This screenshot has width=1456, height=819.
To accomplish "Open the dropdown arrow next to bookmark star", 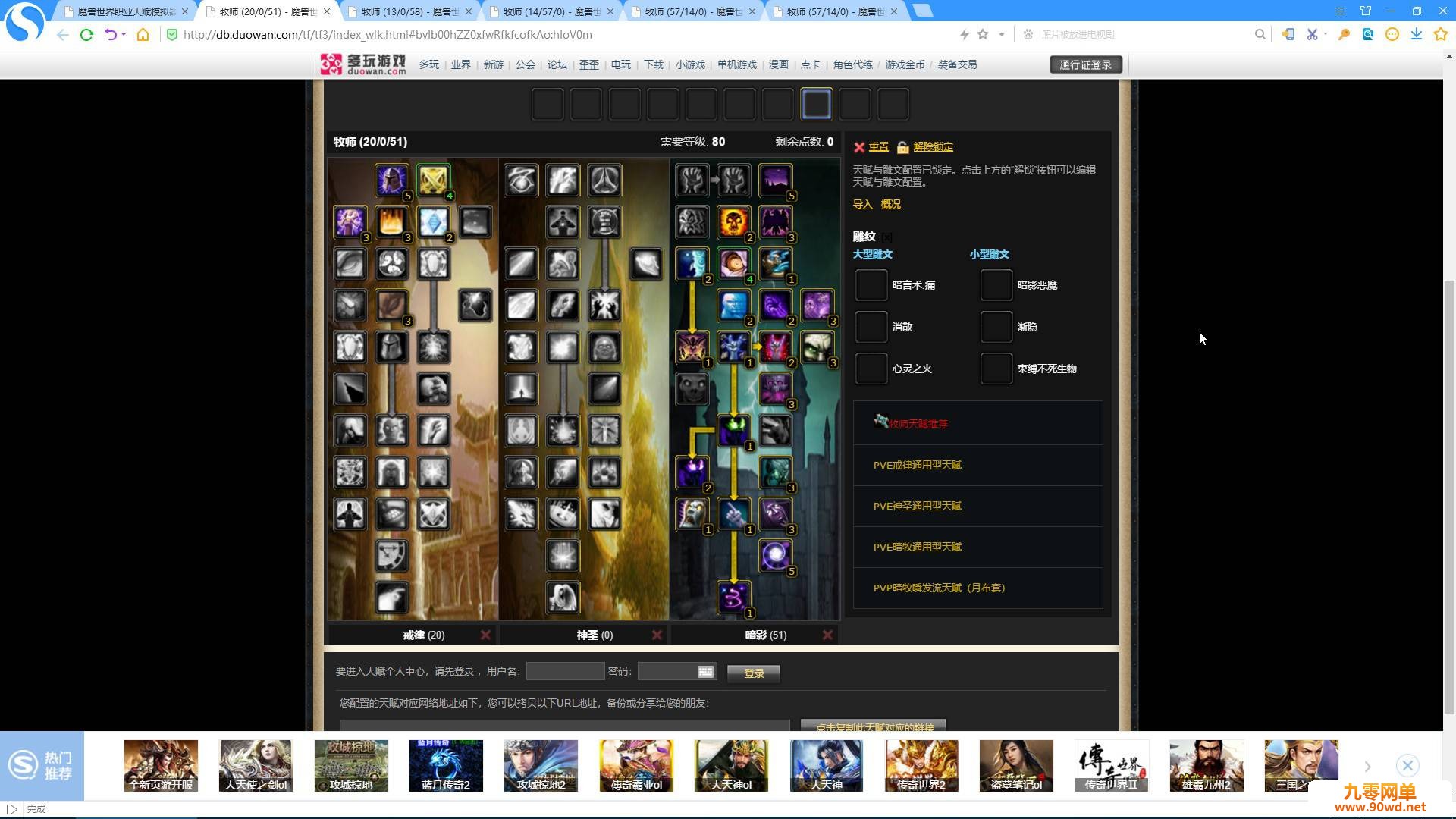I will pyautogui.click(x=1001, y=34).
